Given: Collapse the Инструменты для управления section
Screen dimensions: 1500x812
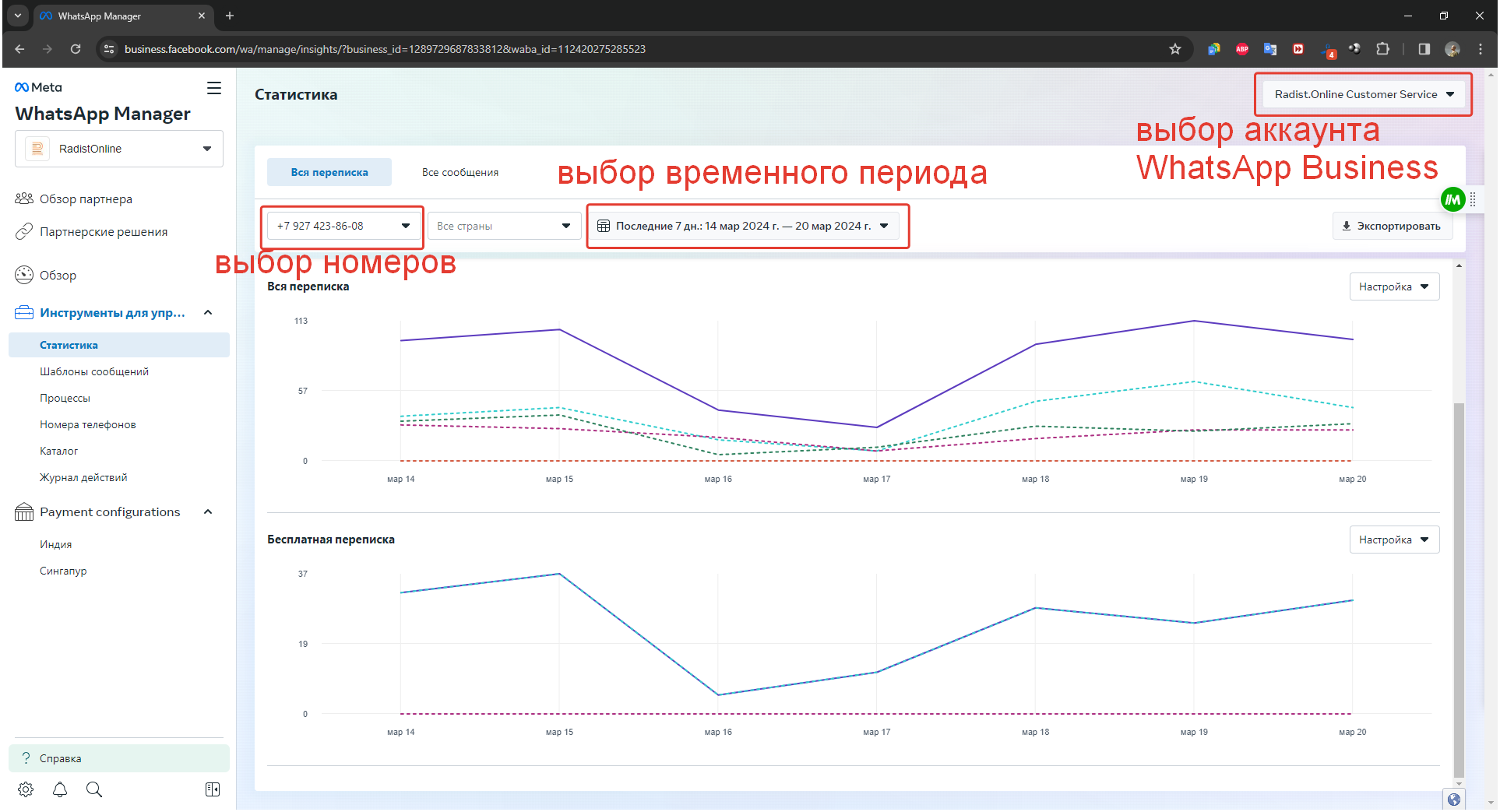Looking at the screenshot, I should click(x=208, y=312).
